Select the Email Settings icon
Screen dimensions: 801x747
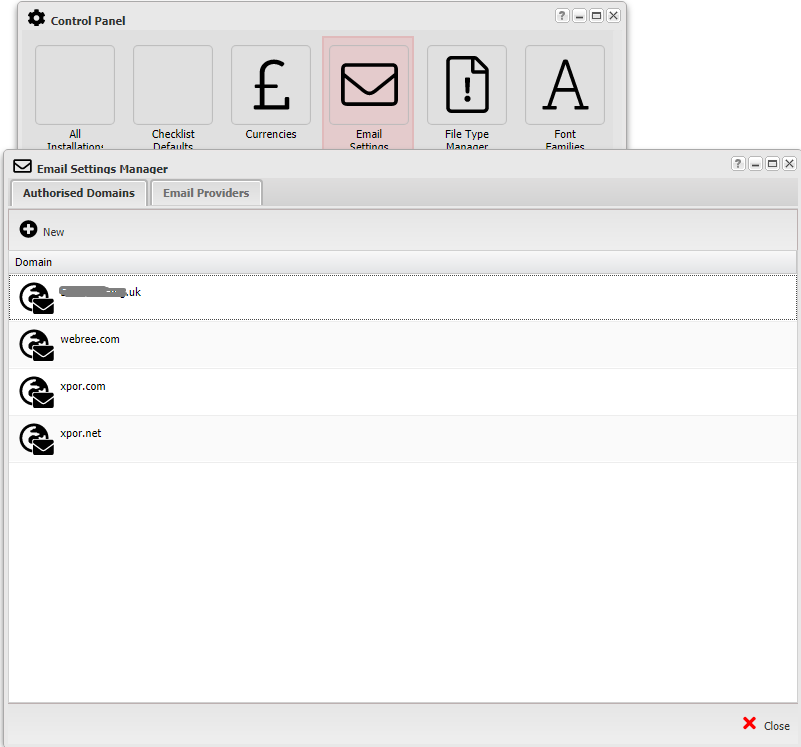(368, 84)
